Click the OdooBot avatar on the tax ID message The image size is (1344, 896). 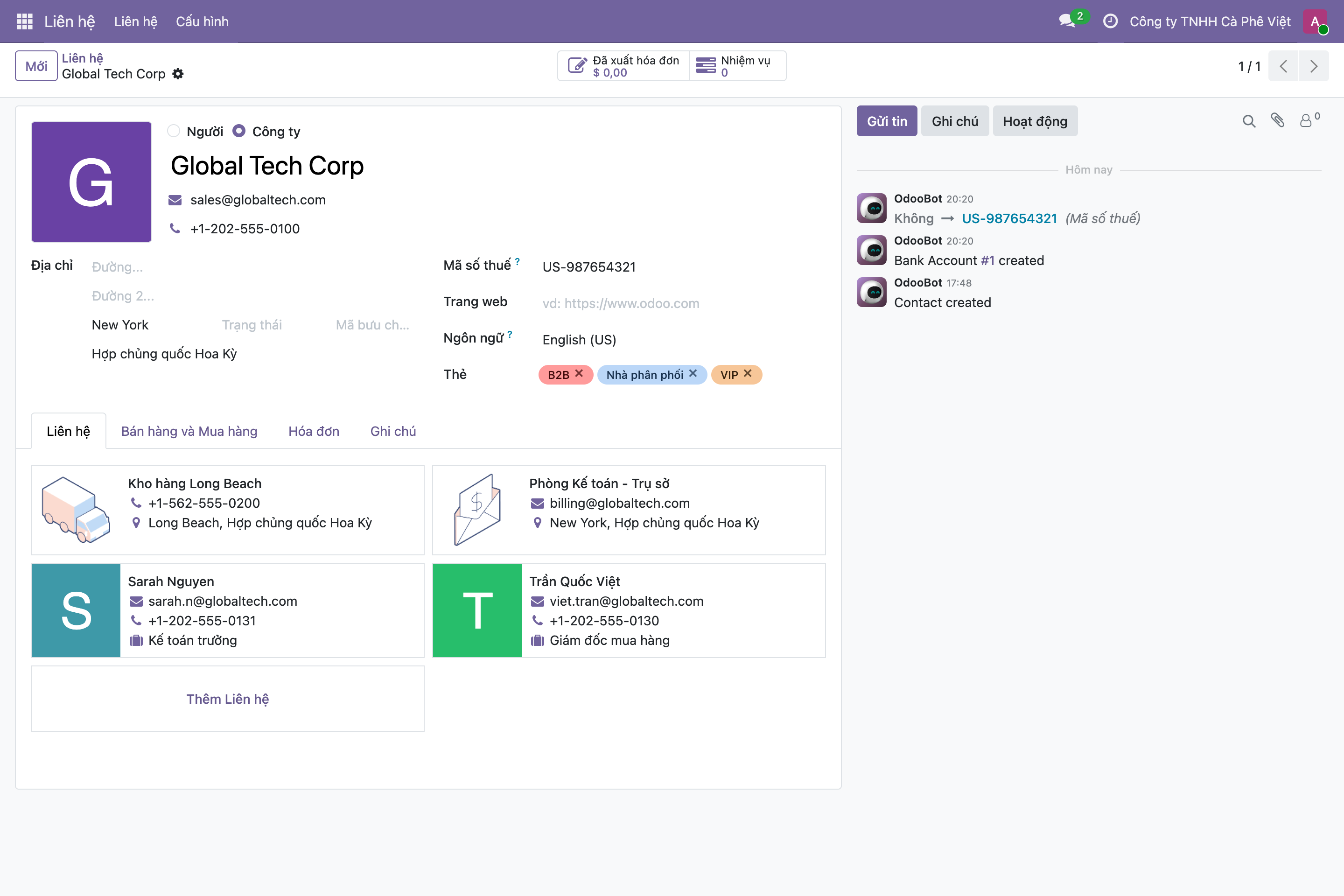[871, 208]
